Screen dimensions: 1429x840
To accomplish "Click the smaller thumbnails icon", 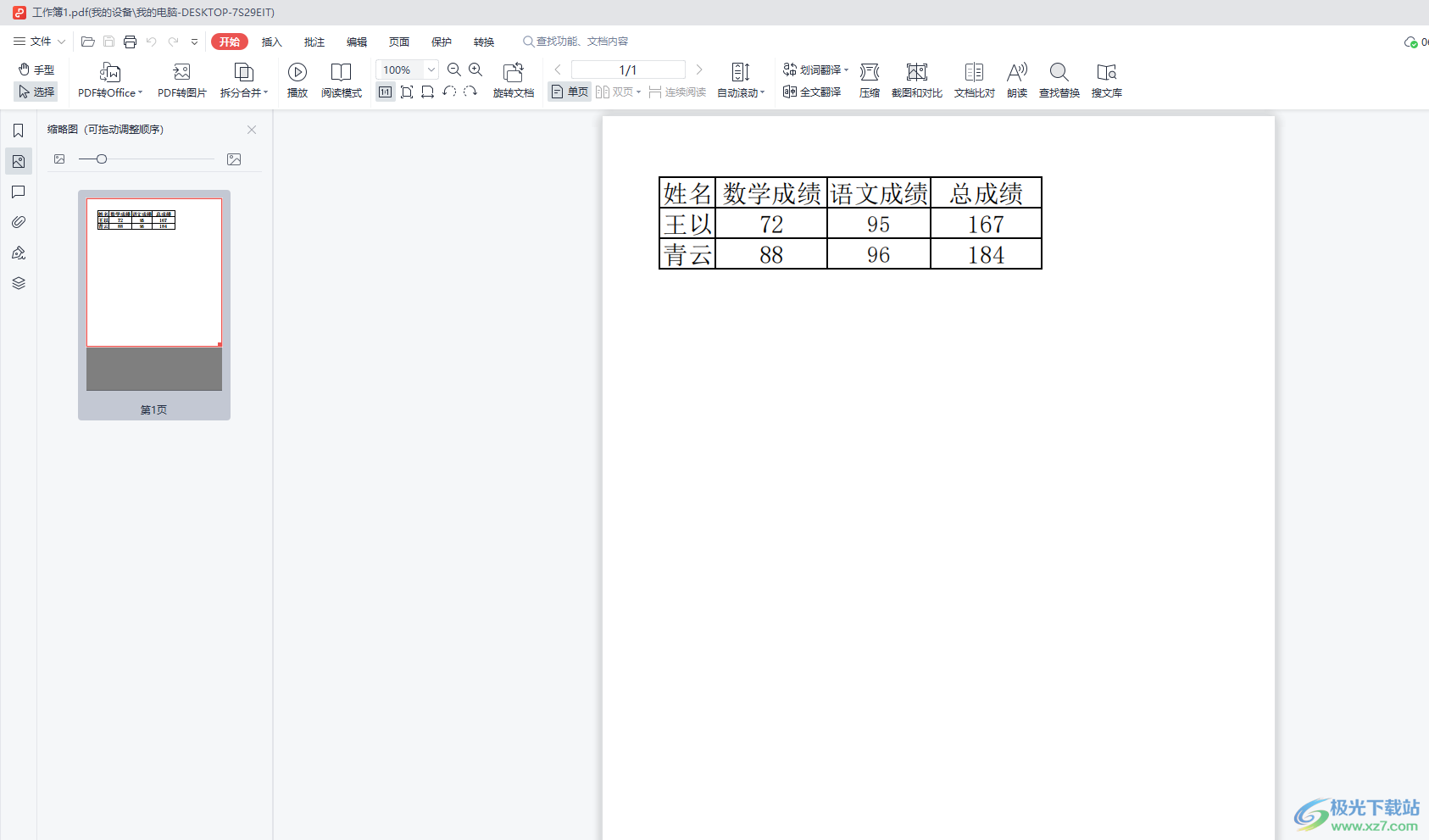I will click(x=59, y=159).
